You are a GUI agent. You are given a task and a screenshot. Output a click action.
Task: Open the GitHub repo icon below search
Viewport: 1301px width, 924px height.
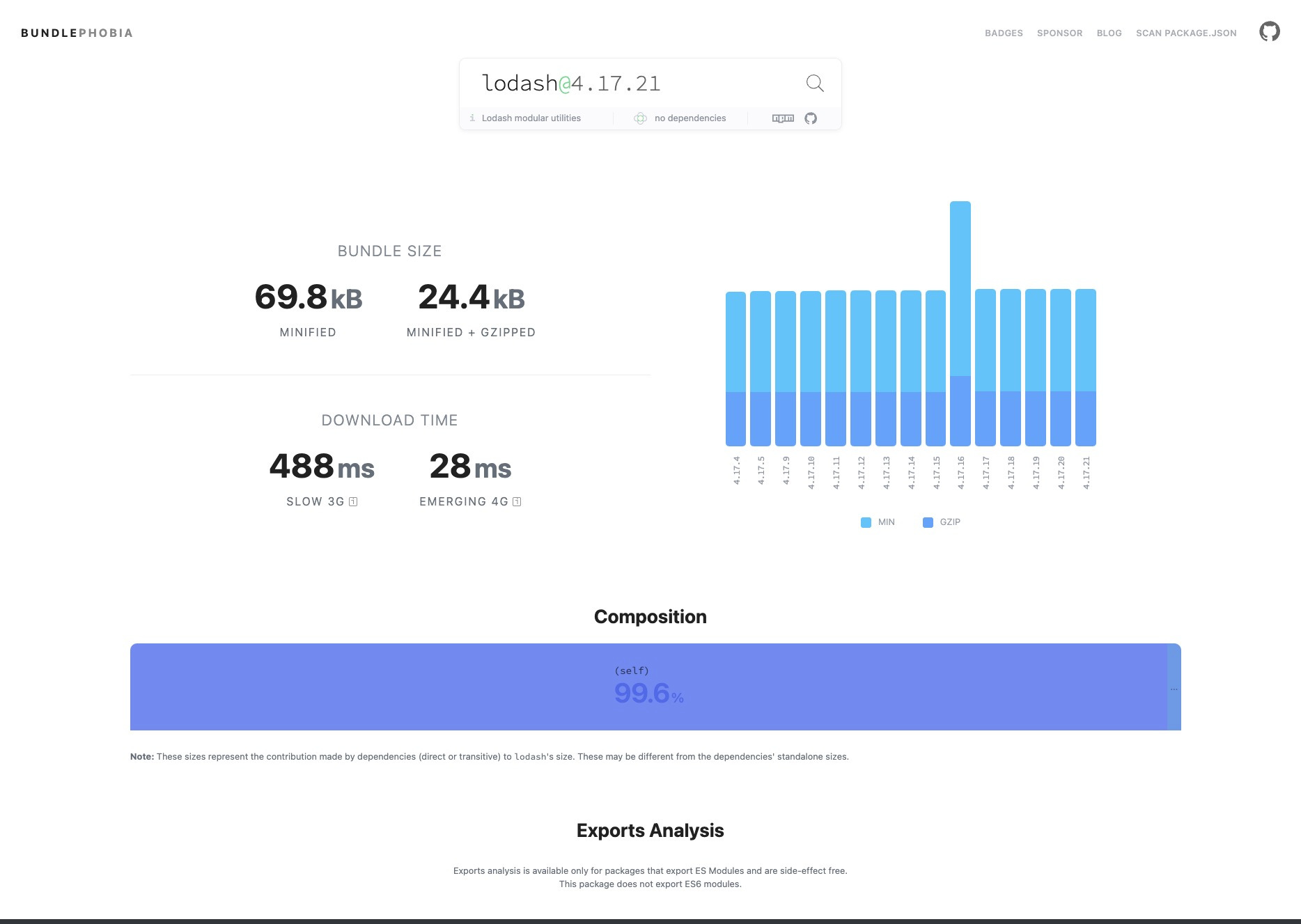811,118
